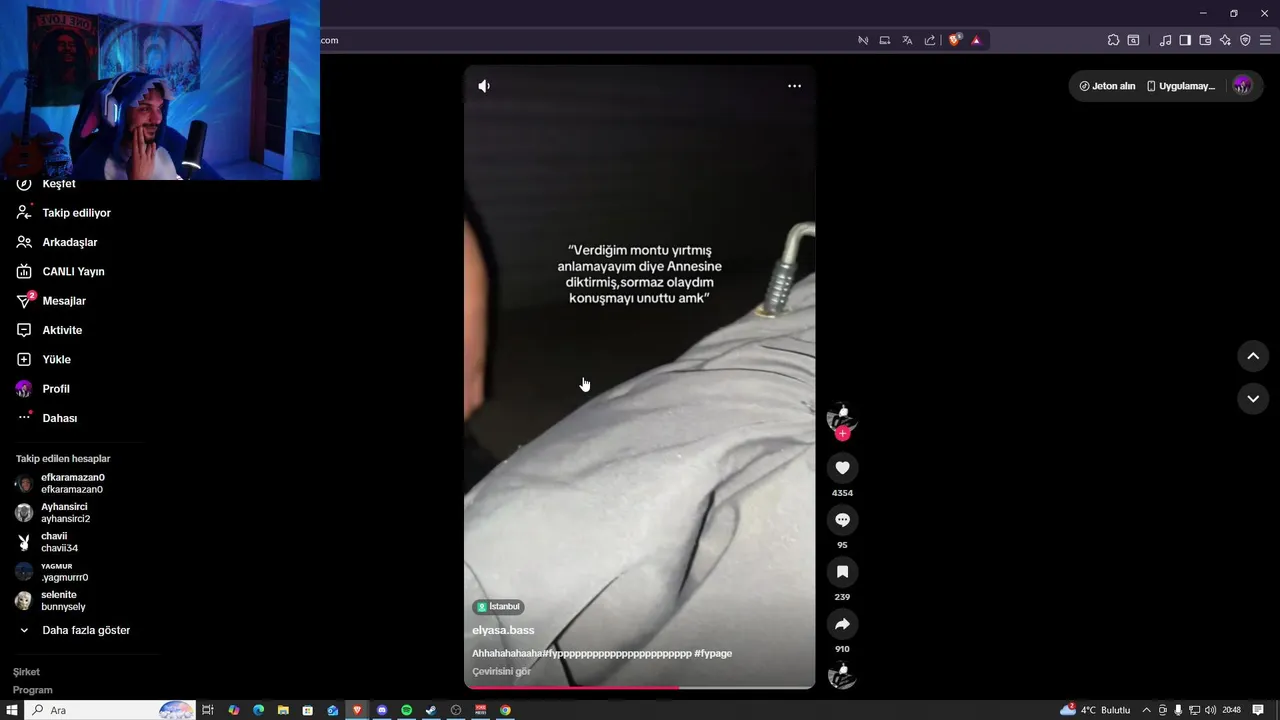Share the video with the arrow icon

click(842, 624)
